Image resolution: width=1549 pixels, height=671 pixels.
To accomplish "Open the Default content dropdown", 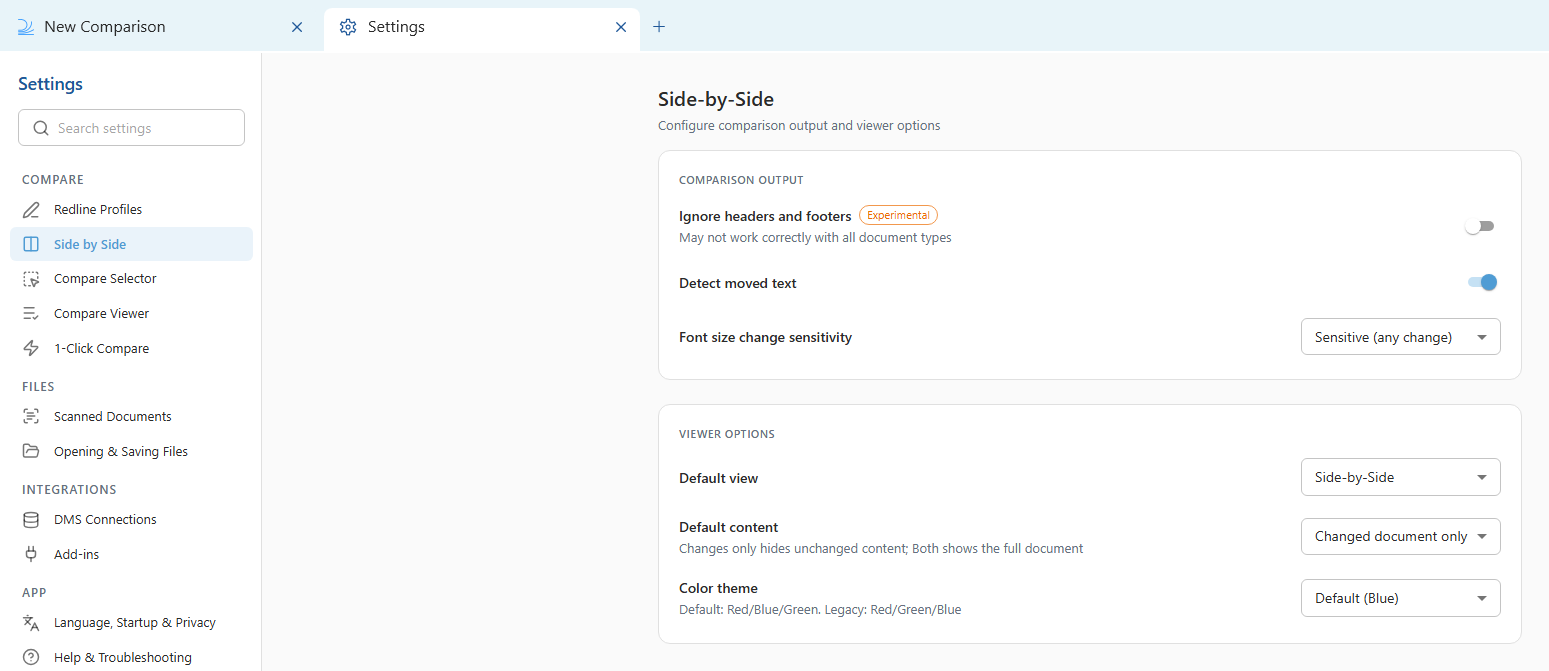I will tap(1400, 536).
